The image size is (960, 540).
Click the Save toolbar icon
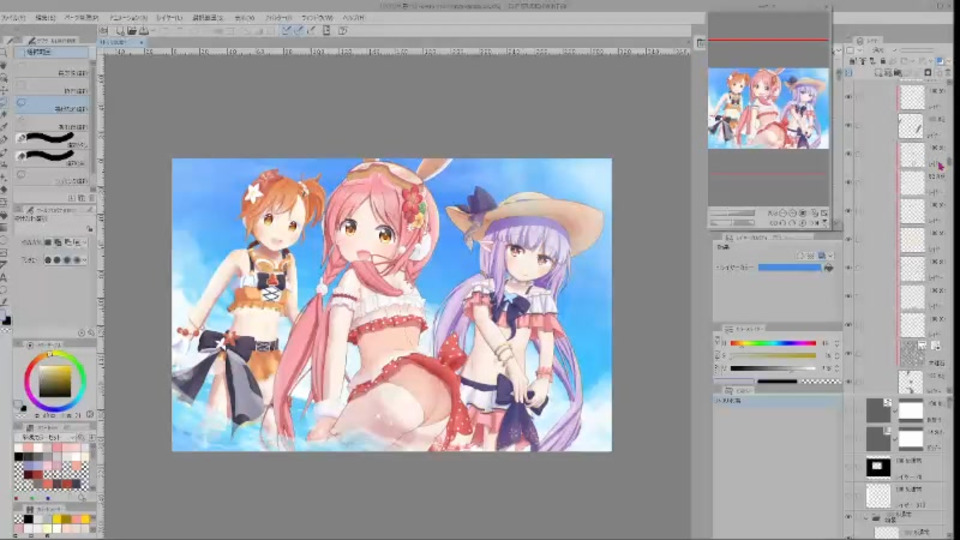pyautogui.click(x=144, y=30)
